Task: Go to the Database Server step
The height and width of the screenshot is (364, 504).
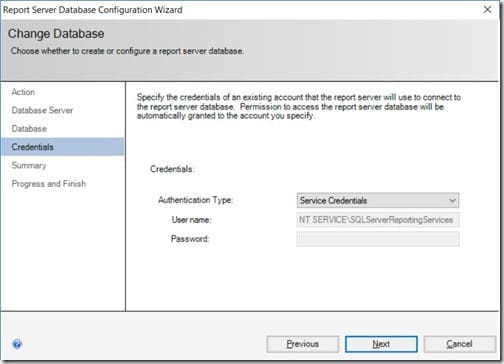Action: [42, 110]
